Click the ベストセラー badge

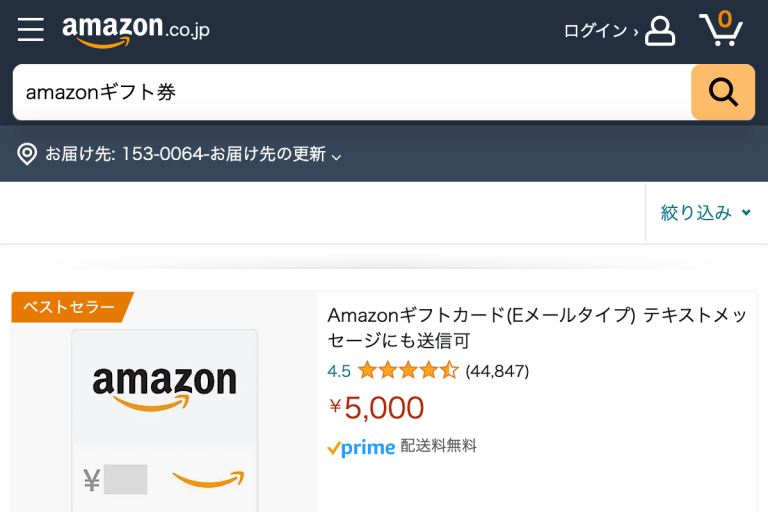pyautogui.click(x=68, y=307)
